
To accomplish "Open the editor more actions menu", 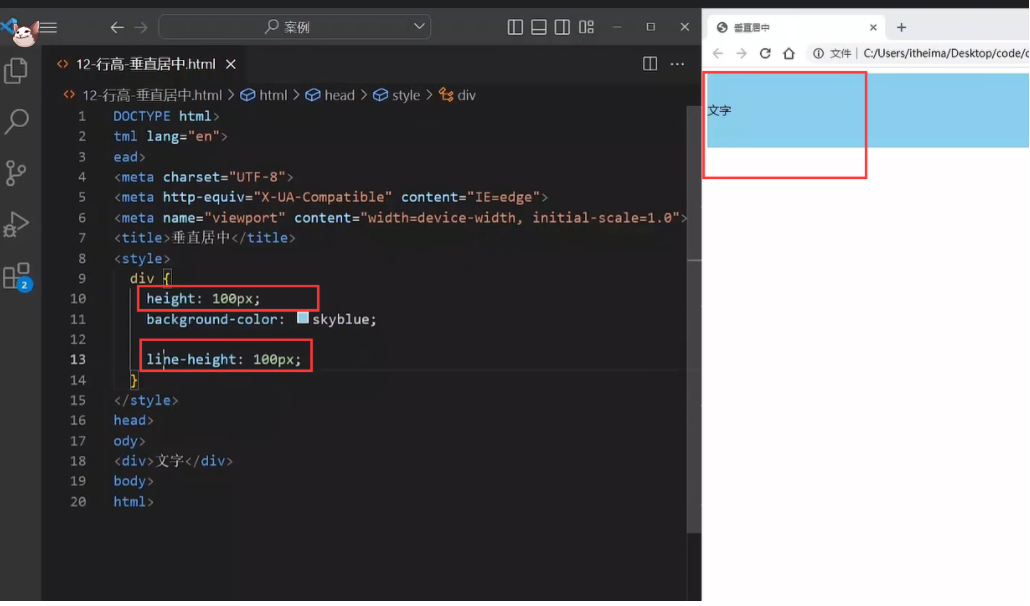I will pos(677,64).
